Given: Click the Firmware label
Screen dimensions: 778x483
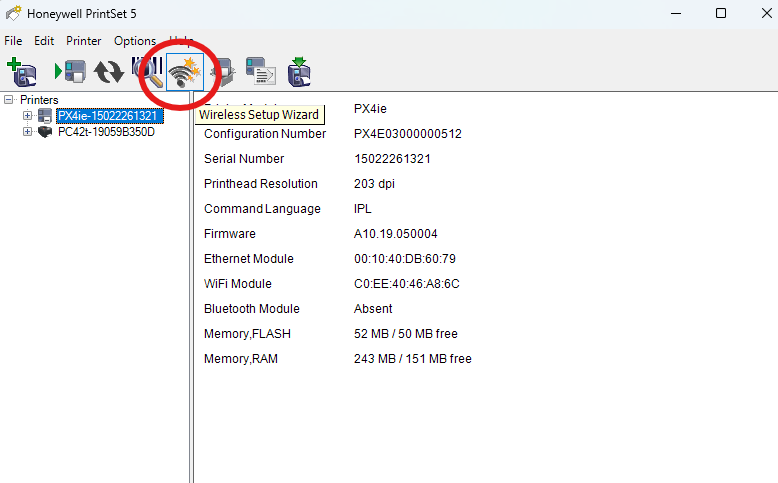Looking at the screenshot, I should pos(230,234).
